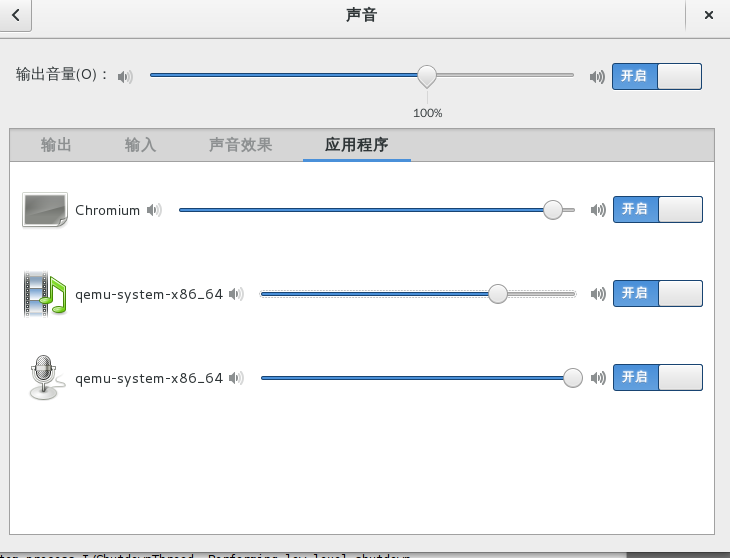Switch to the 输出 tab

(56, 145)
